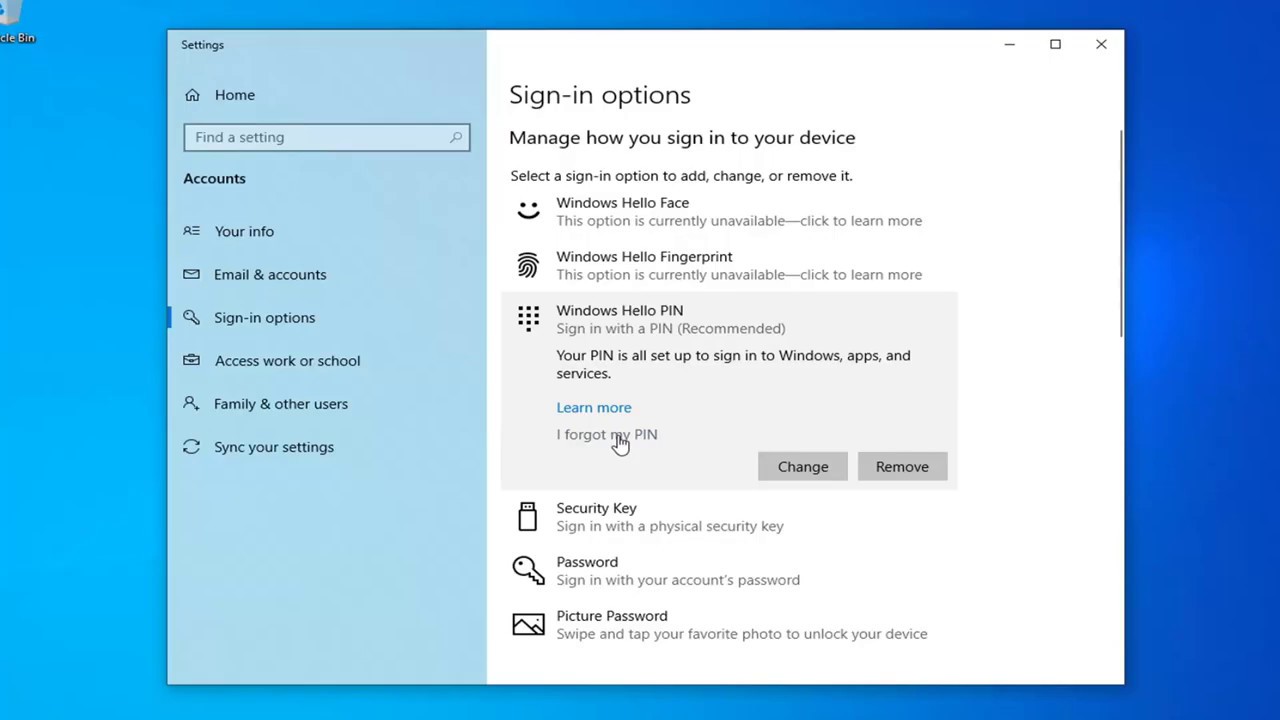The height and width of the screenshot is (720, 1280).
Task: Click the Picture Password image icon
Action: [x=528, y=624]
